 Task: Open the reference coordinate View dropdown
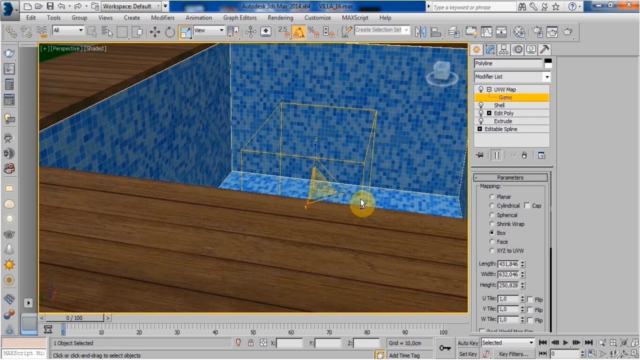[209, 30]
